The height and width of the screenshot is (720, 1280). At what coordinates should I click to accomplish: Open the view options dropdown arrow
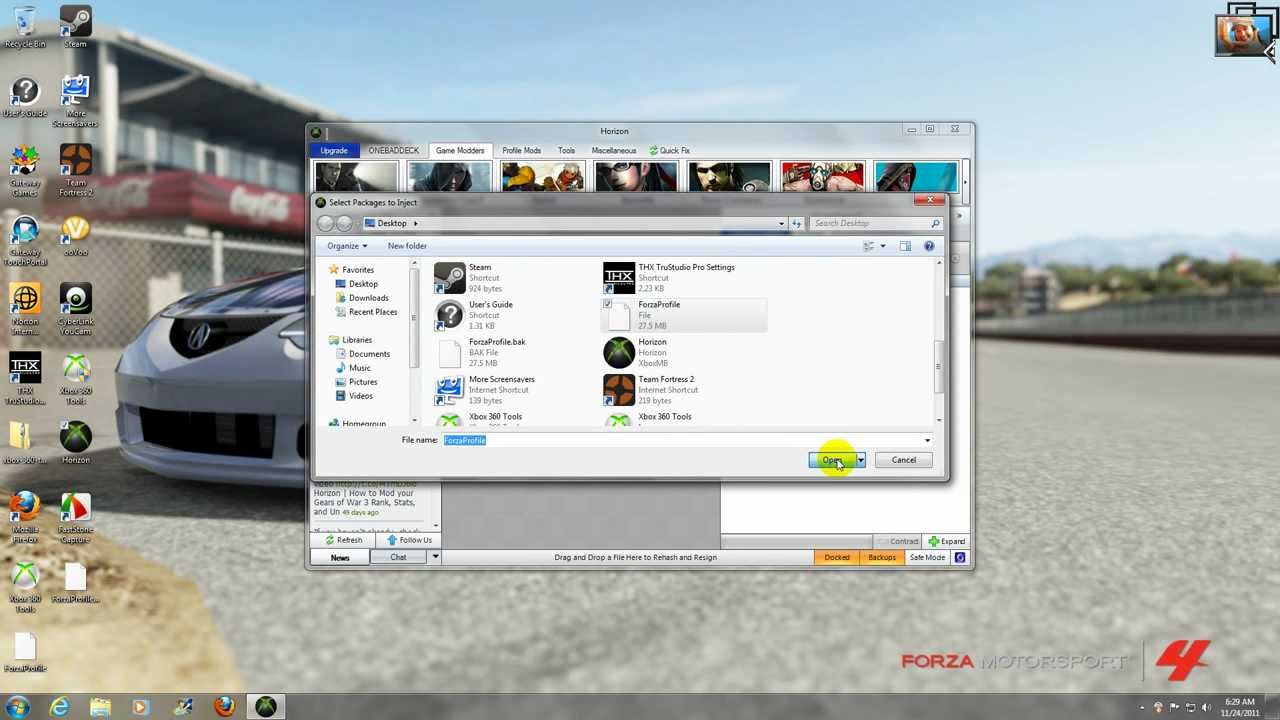[882, 246]
